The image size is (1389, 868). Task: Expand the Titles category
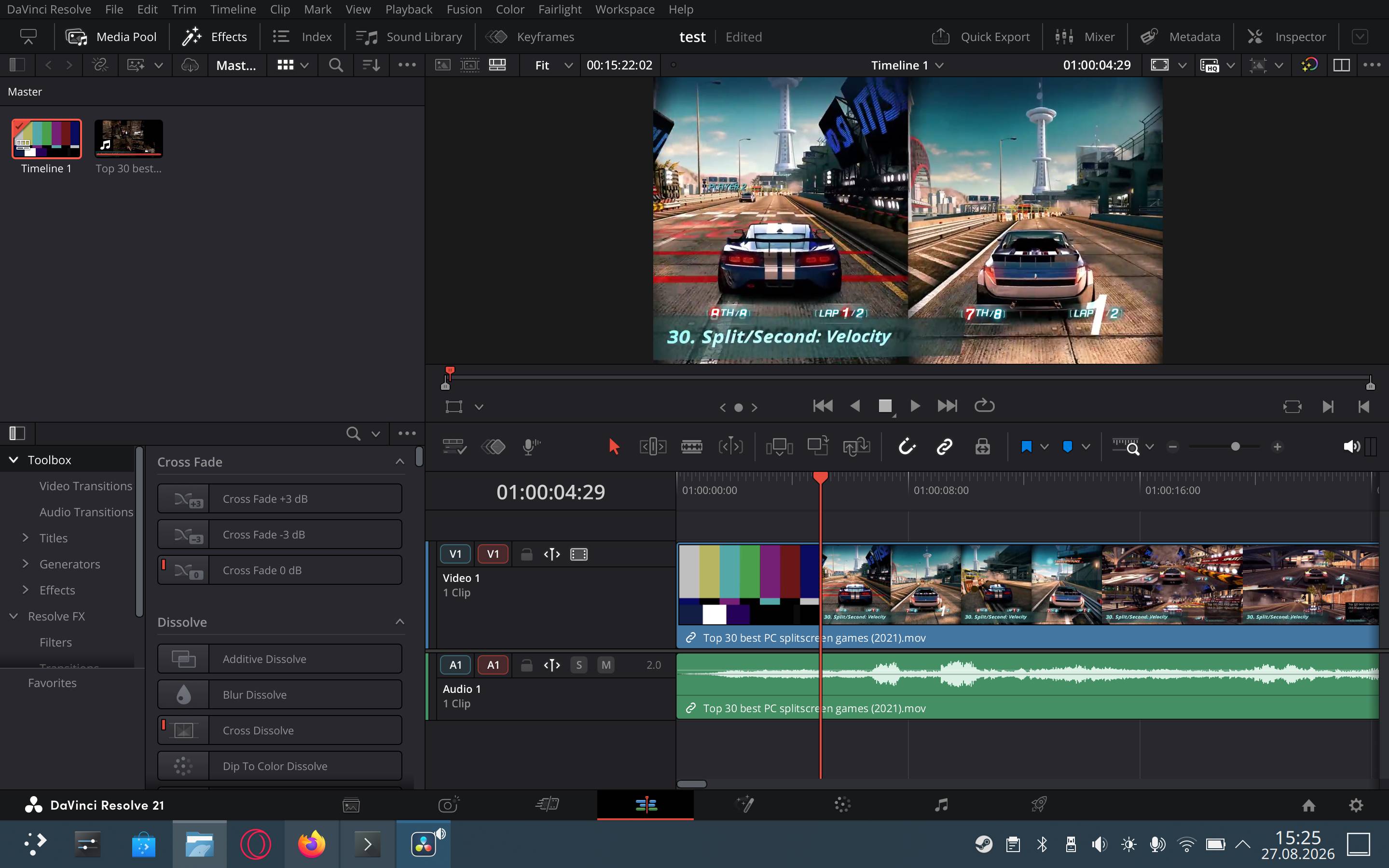25,538
